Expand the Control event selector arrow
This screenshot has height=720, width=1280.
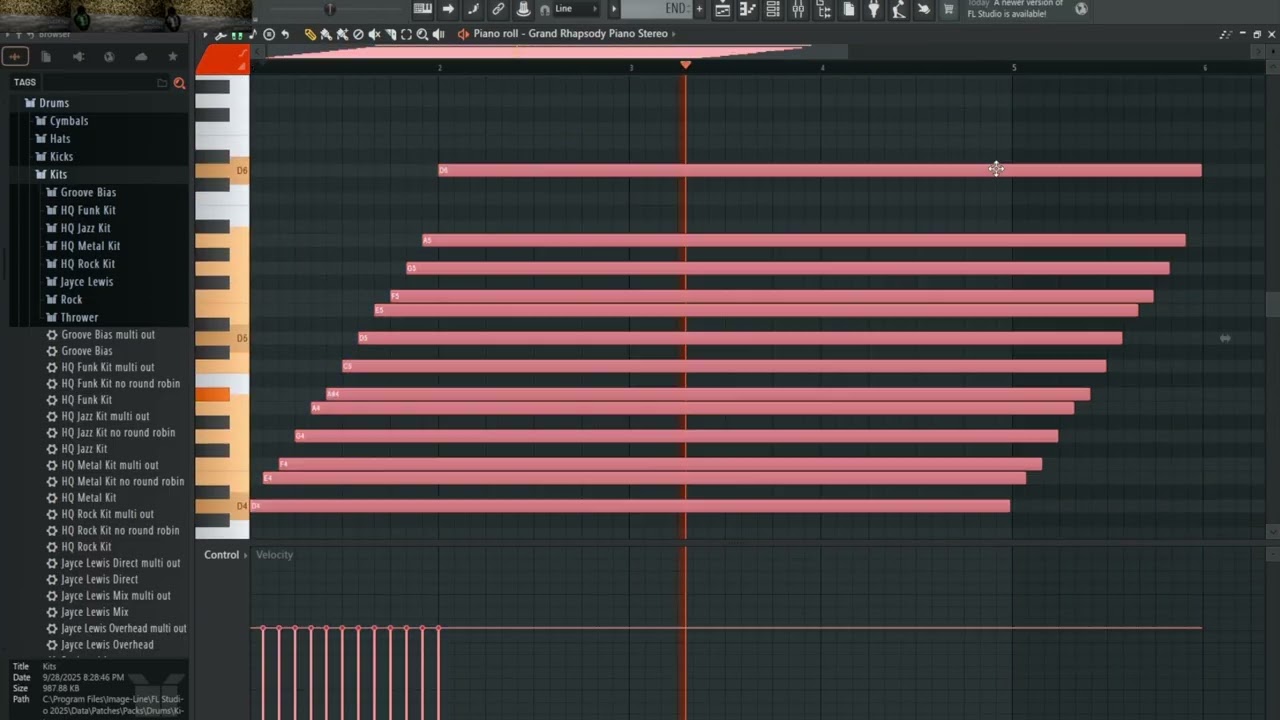pyautogui.click(x=245, y=555)
